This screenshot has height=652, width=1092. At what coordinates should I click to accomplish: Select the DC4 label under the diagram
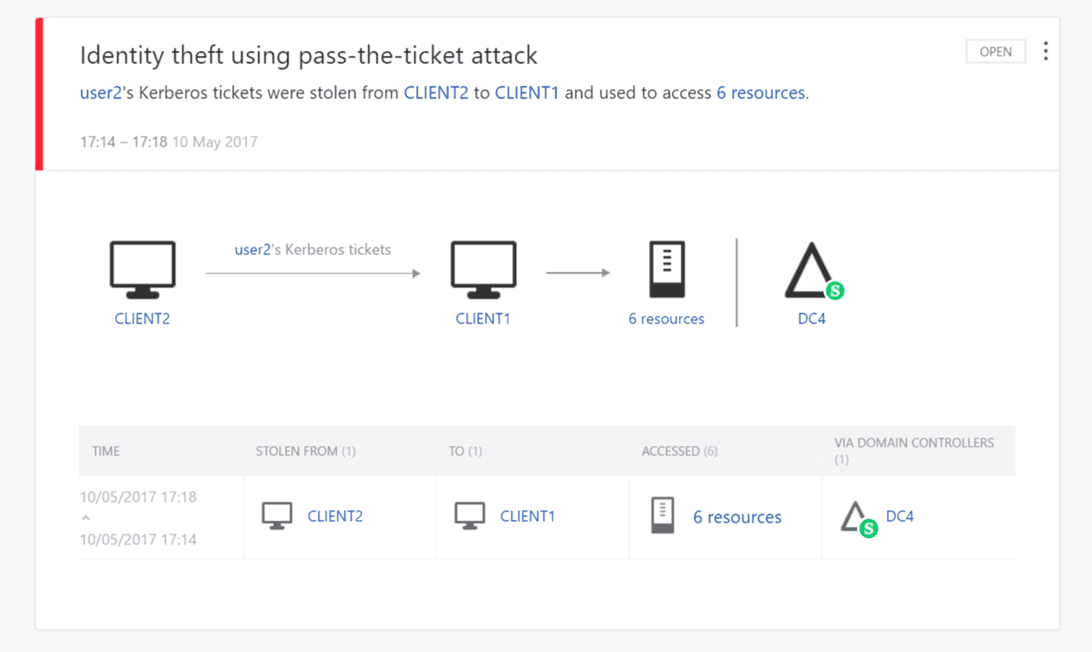(811, 318)
